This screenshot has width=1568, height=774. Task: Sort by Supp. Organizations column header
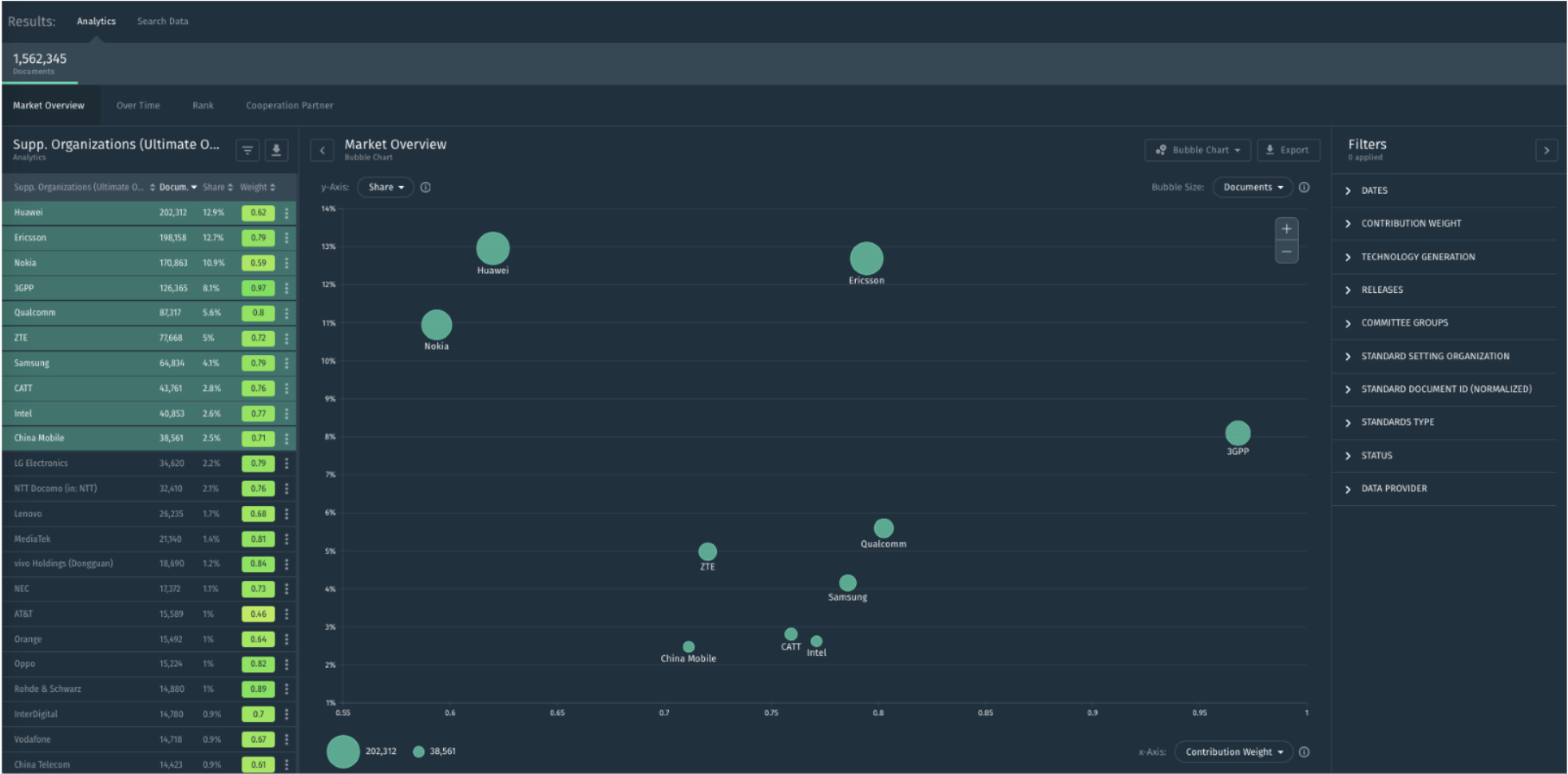84,188
